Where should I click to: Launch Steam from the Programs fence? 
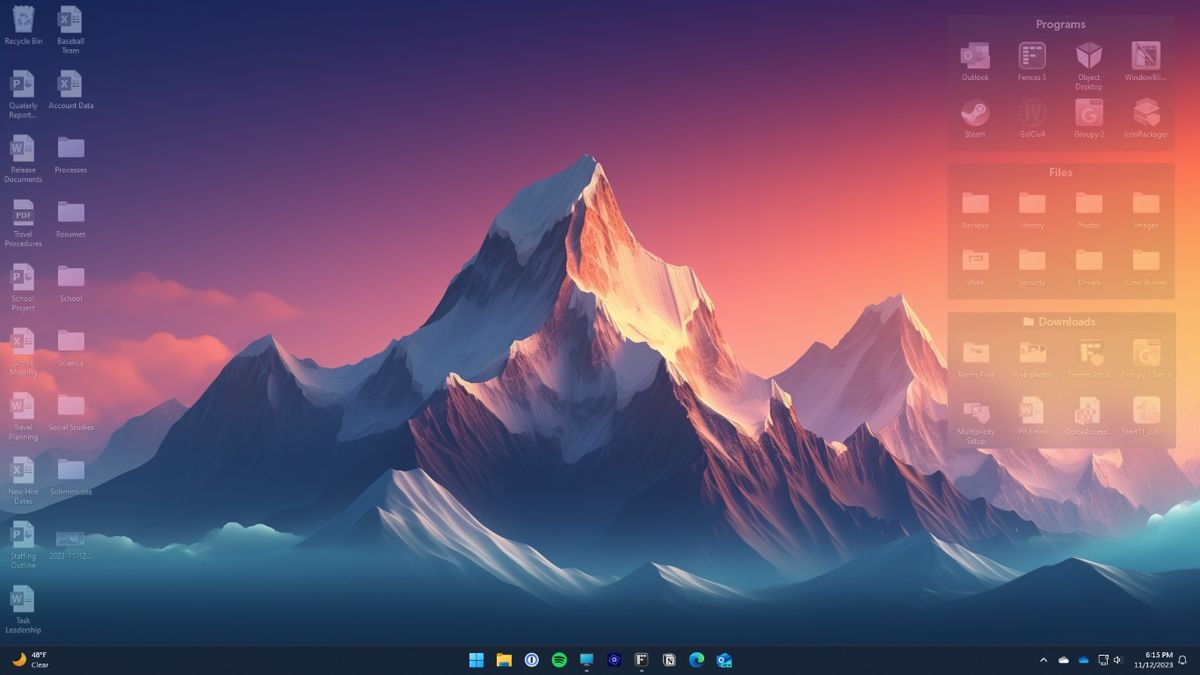pyautogui.click(x=975, y=118)
